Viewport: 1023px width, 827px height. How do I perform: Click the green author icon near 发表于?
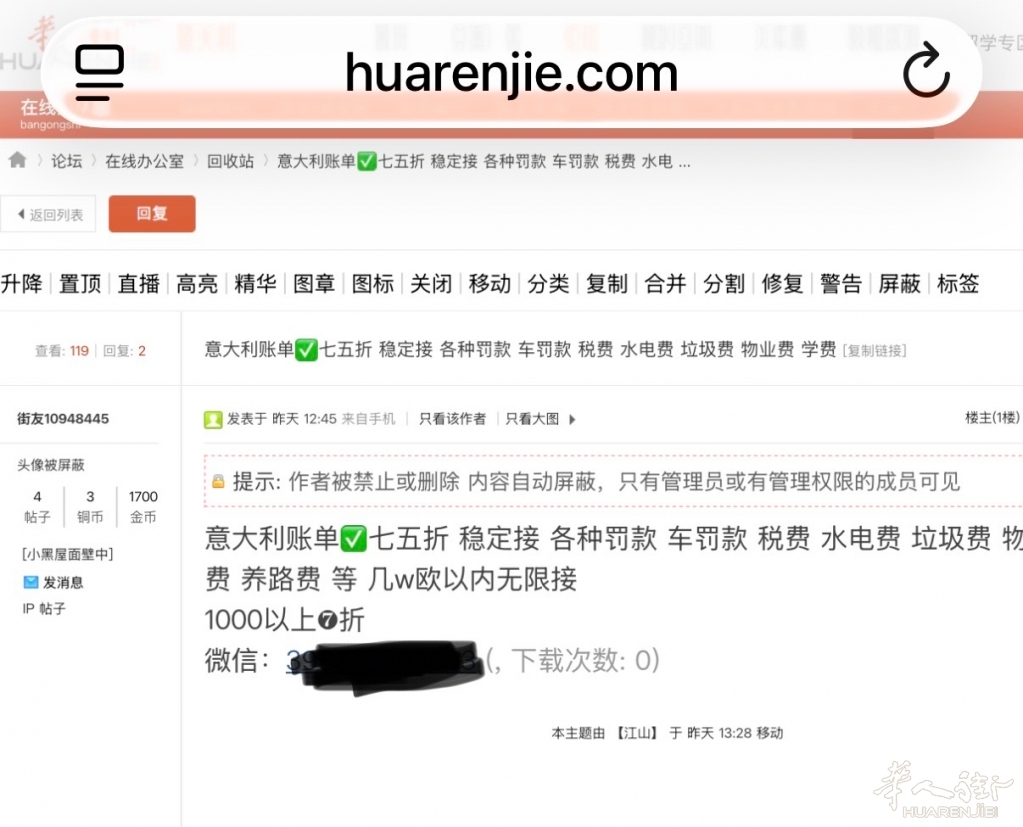pos(213,419)
